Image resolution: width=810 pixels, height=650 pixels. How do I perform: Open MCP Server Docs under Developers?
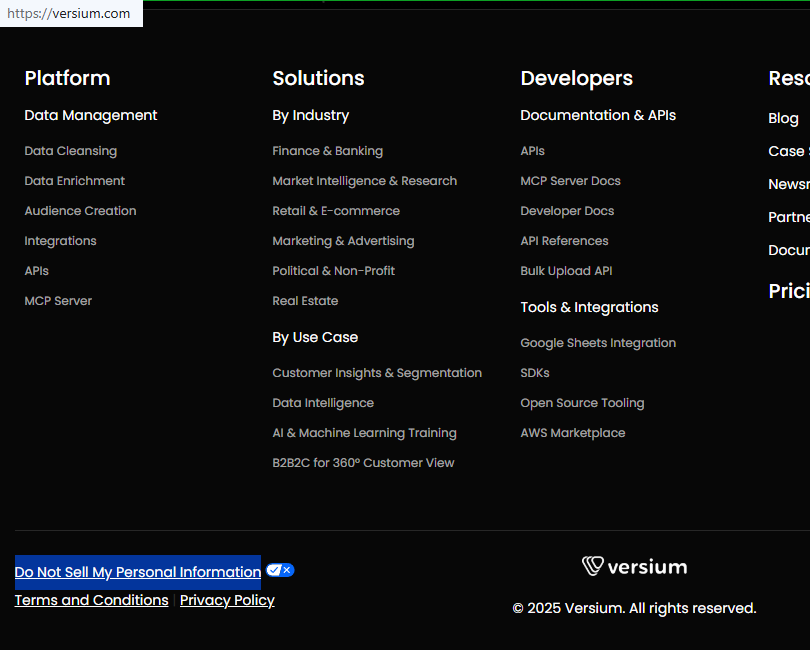pos(570,181)
